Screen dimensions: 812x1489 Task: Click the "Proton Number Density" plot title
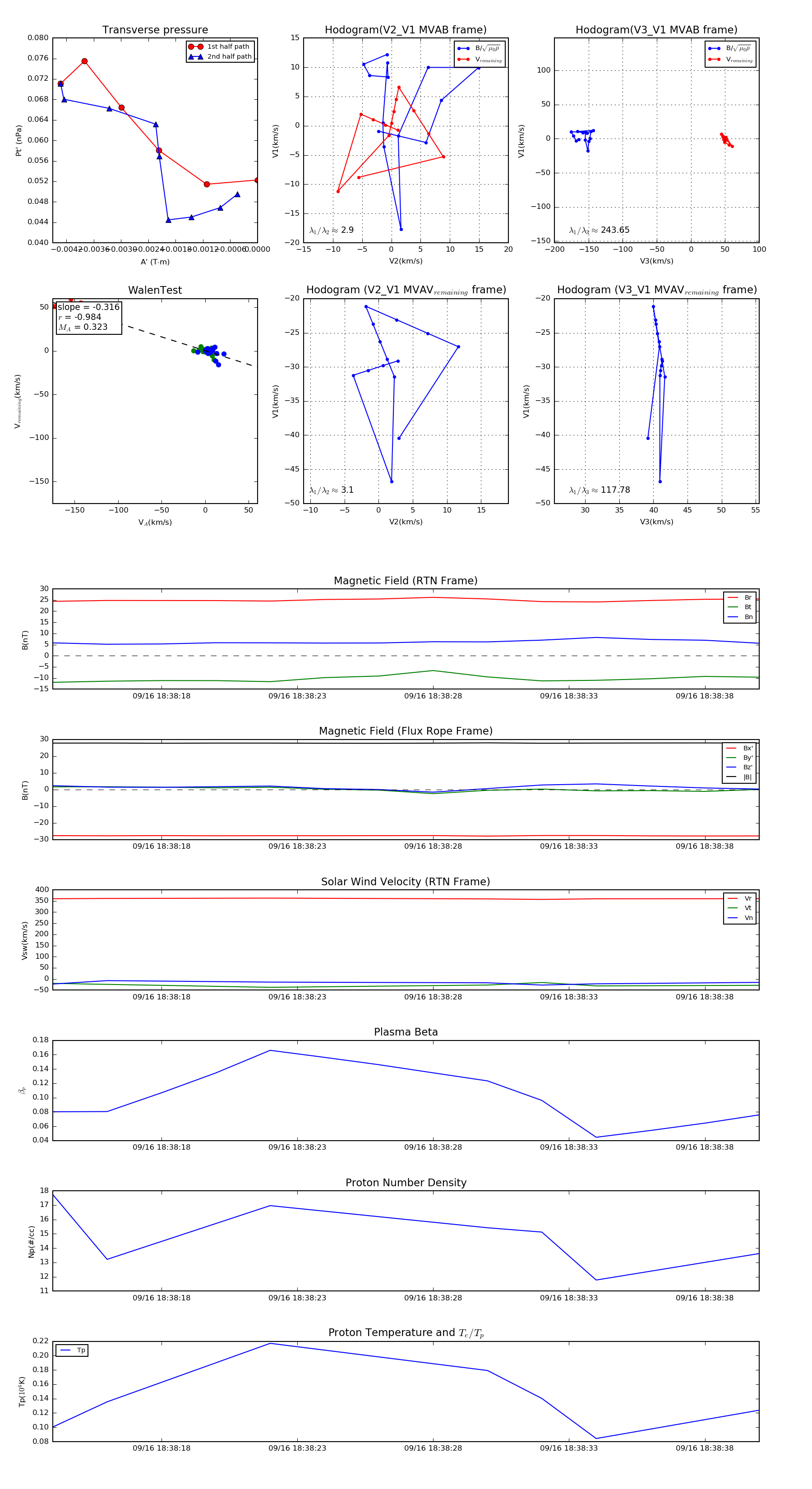[x=406, y=1183]
